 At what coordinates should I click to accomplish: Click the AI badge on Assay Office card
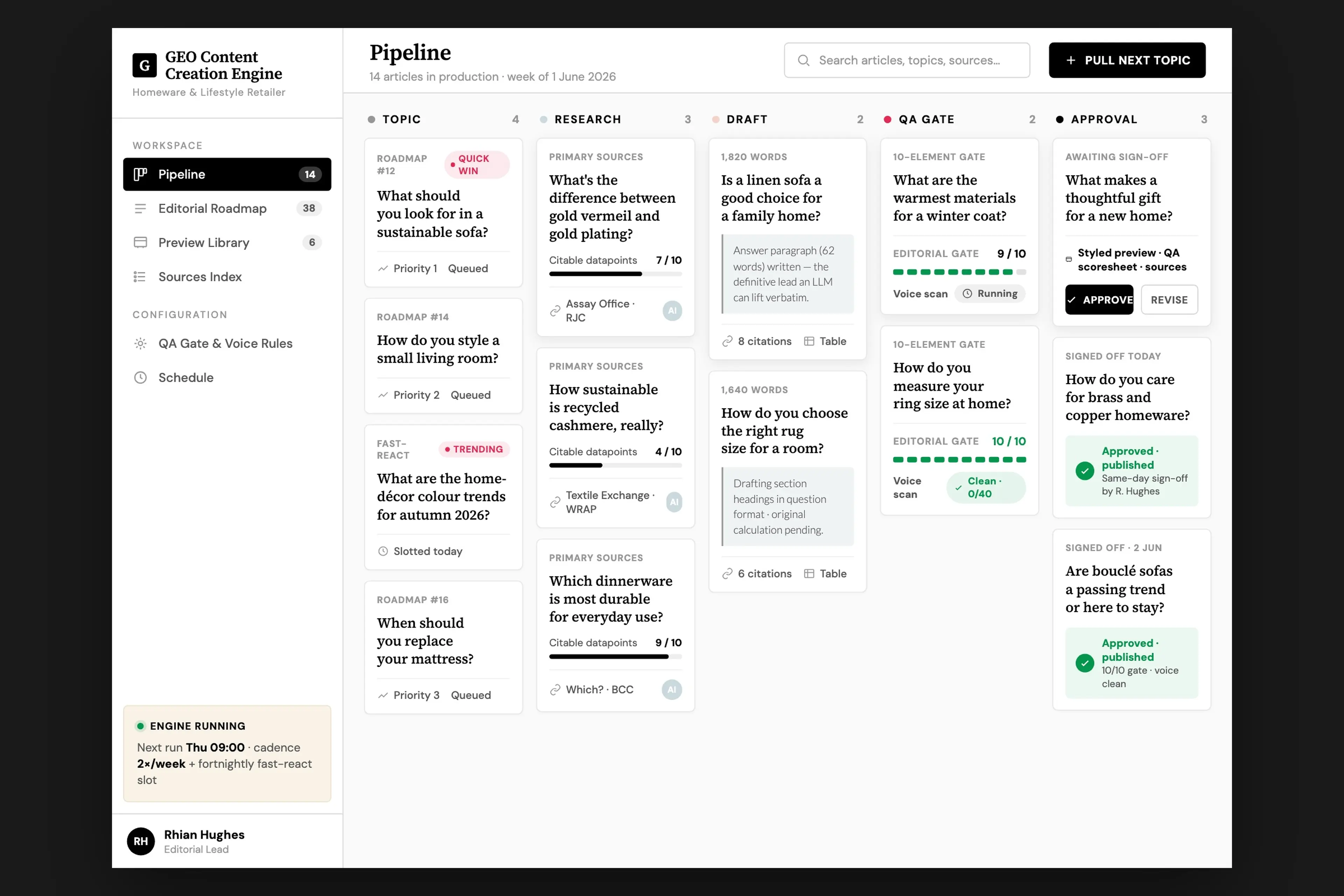(672, 311)
